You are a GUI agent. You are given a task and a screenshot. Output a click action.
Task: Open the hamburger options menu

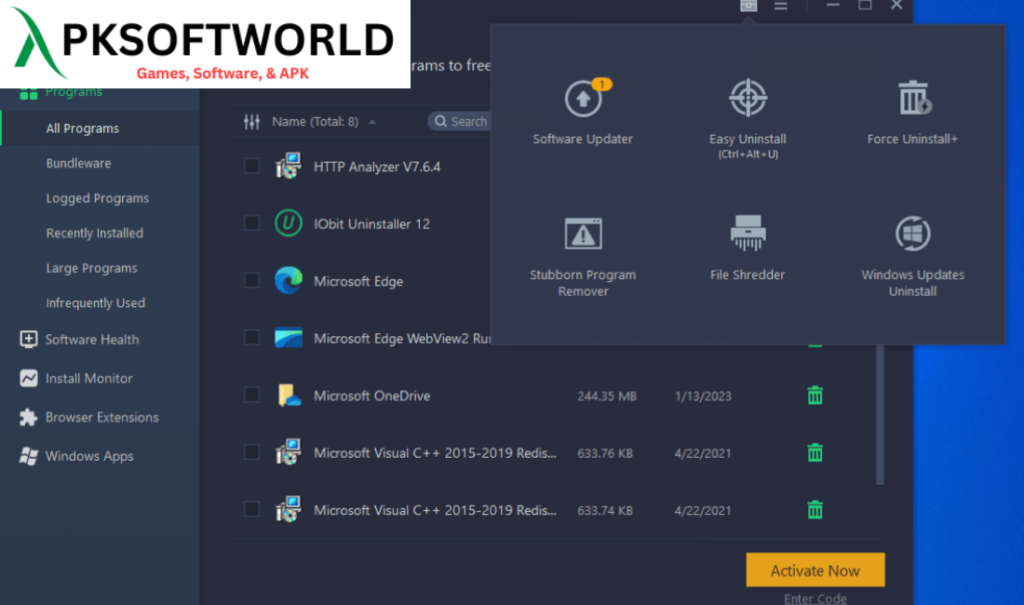click(780, 6)
